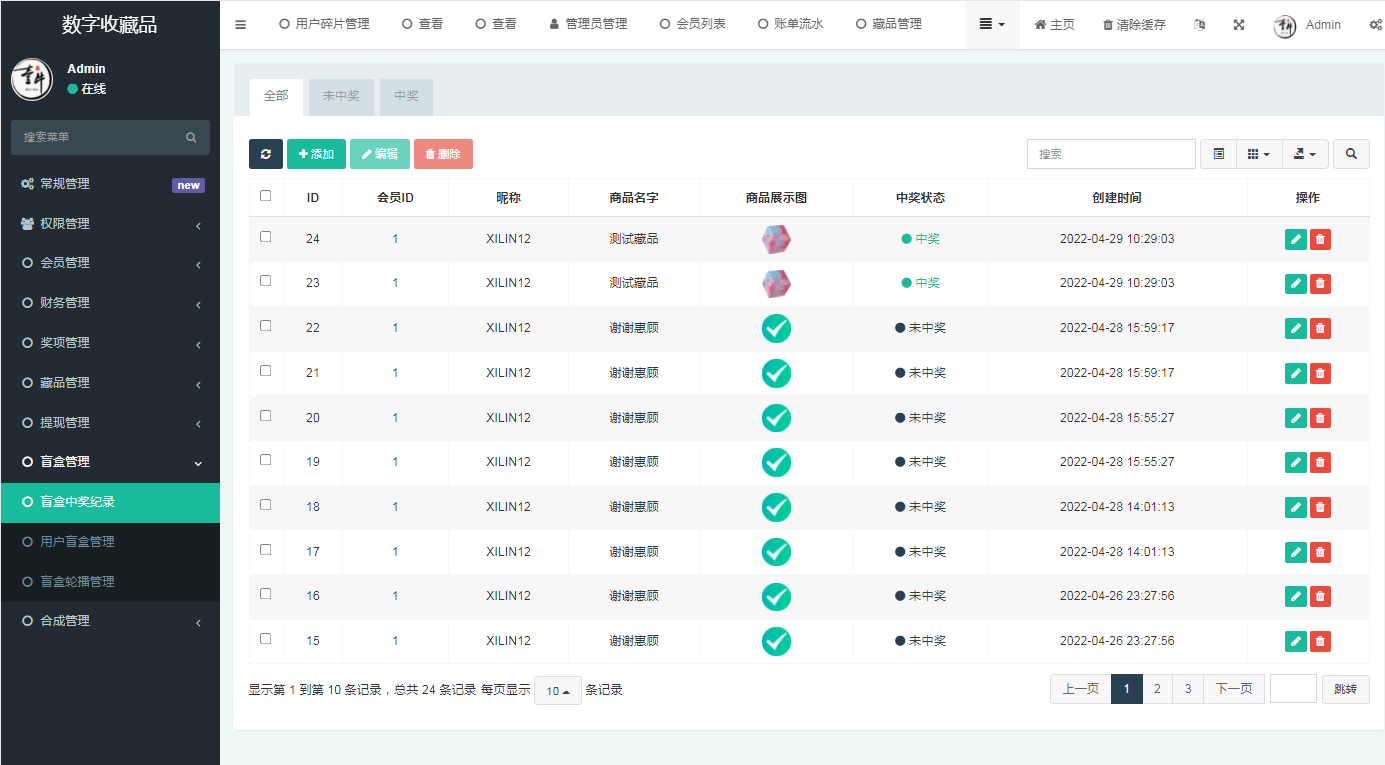Click the 测试藏品 thumbnail in row 24
The image size is (1385, 765).
pyautogui.click(x=776, y=239)
